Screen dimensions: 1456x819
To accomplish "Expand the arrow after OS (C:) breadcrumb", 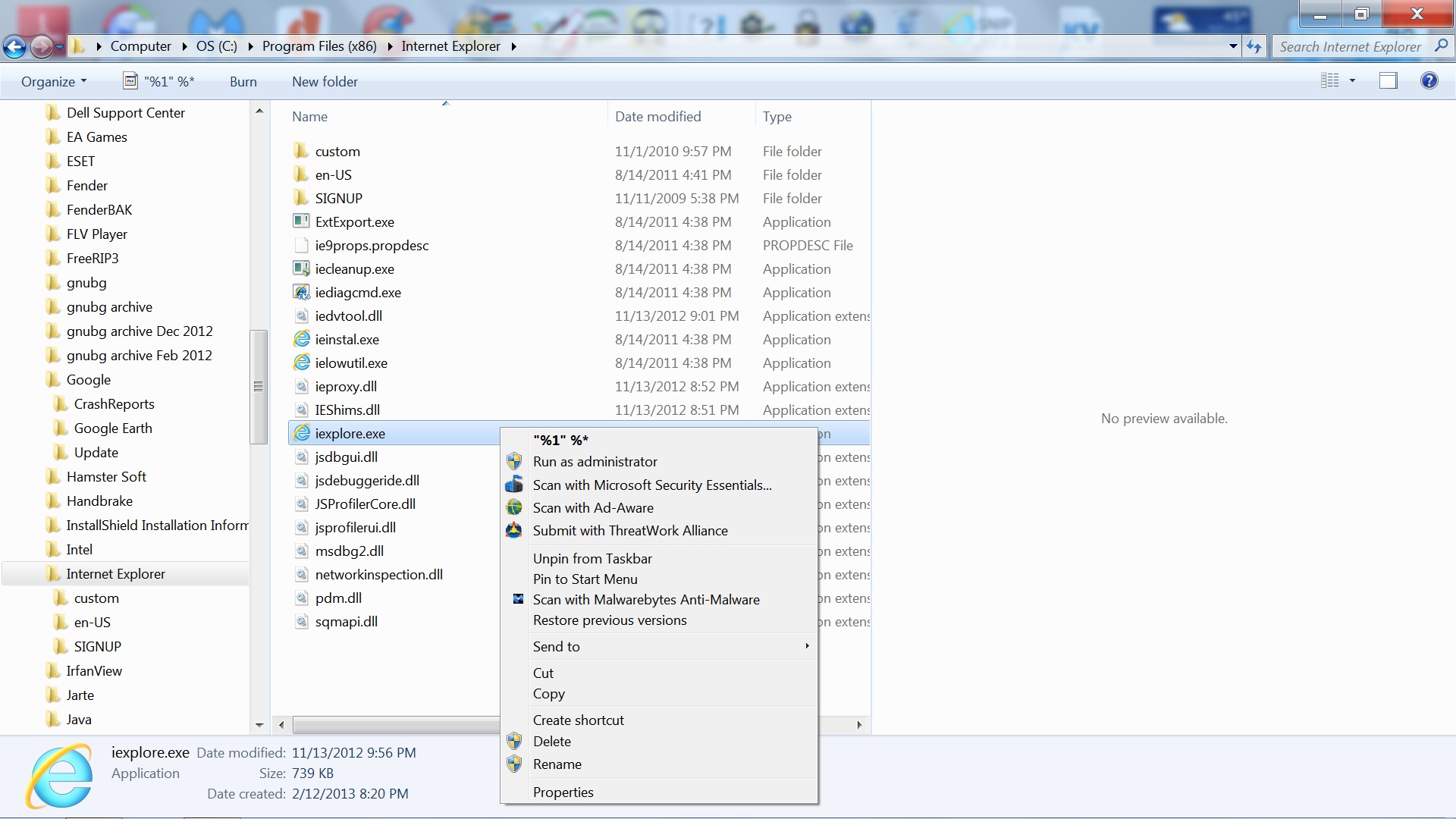I will pyautogui.click(x=249, y=46).
